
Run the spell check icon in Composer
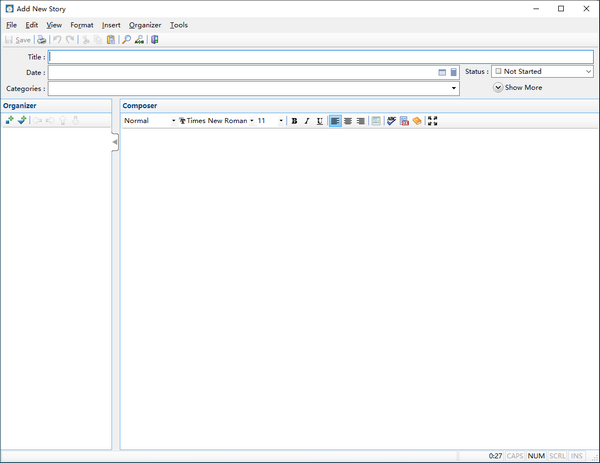(x=391, y=121)
